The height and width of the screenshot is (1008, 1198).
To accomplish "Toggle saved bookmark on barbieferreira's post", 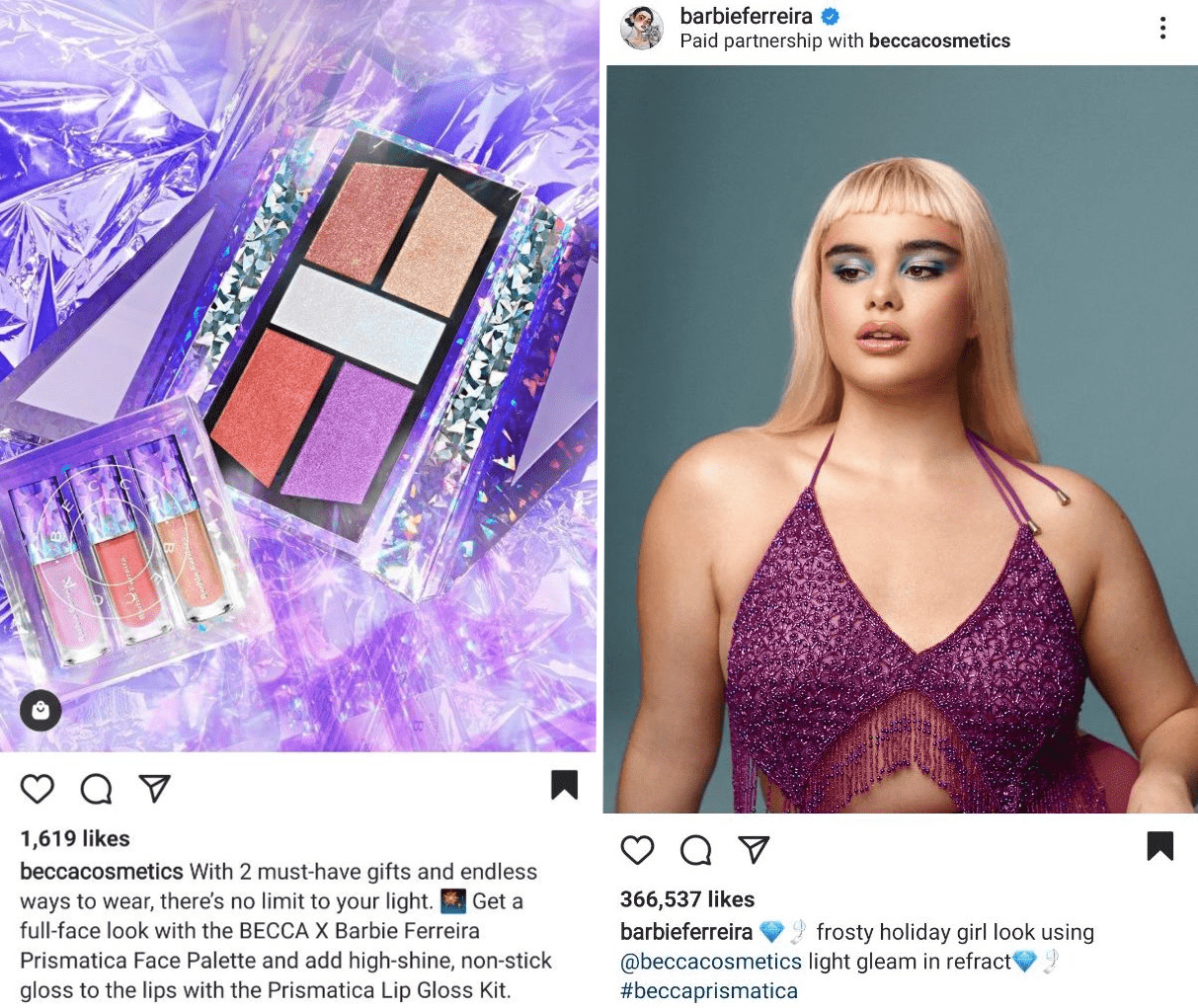I will 1160,845.
